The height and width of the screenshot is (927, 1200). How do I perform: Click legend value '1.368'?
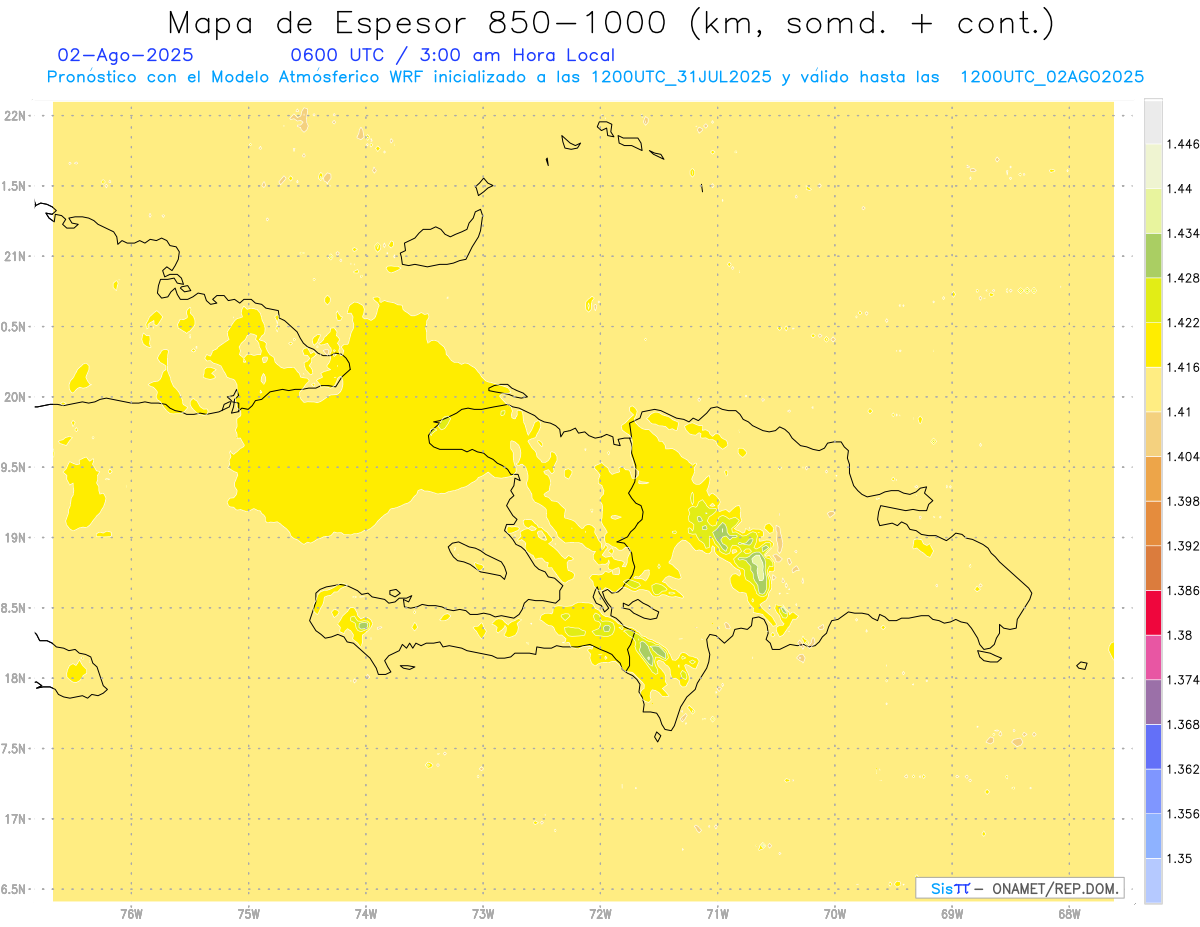click(1182, 724)
